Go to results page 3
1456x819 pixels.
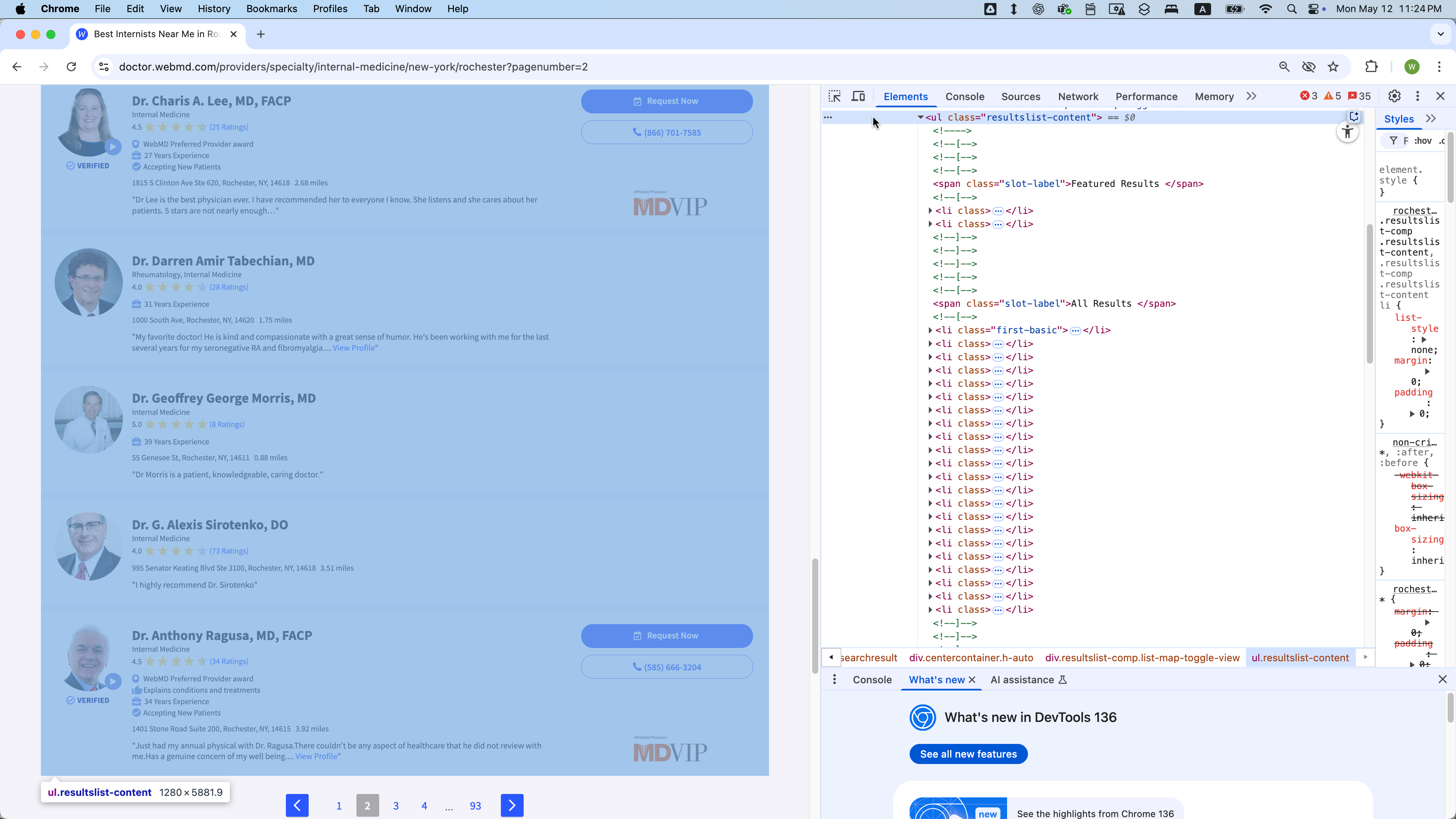(x=395, y=806)
